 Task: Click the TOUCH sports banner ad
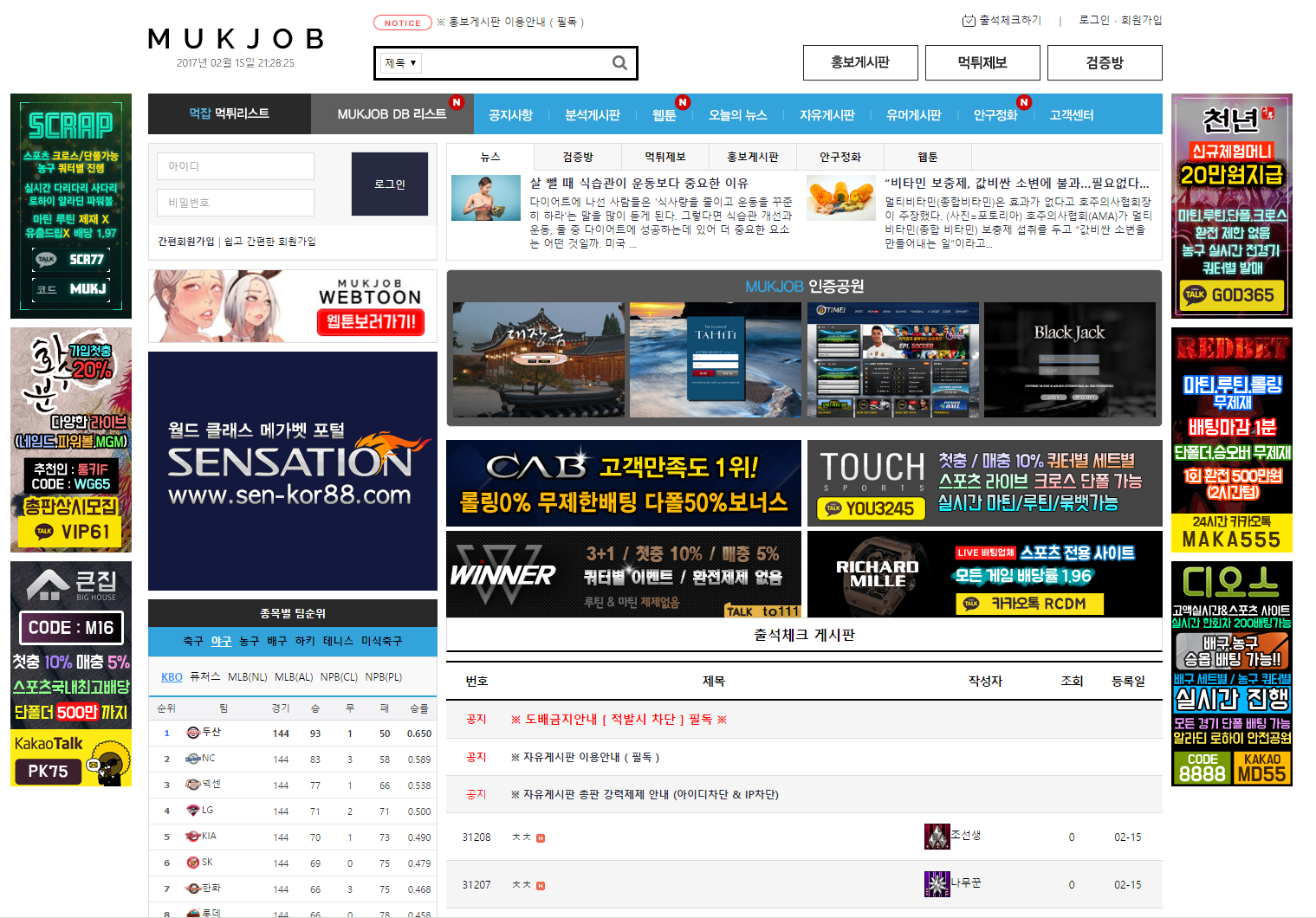(x=985, y=483)
